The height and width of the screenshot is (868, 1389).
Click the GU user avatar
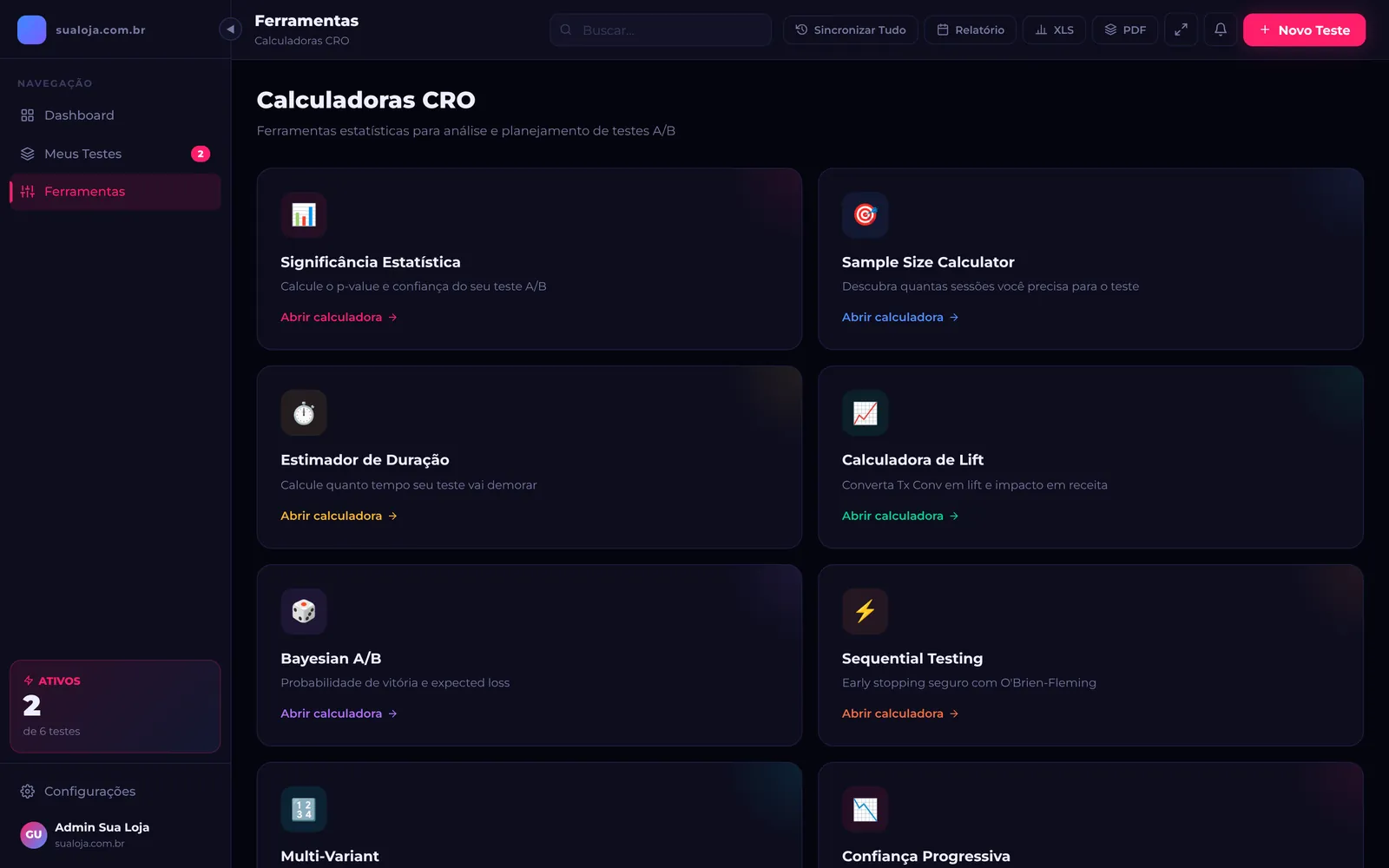[x=33, y=834]
